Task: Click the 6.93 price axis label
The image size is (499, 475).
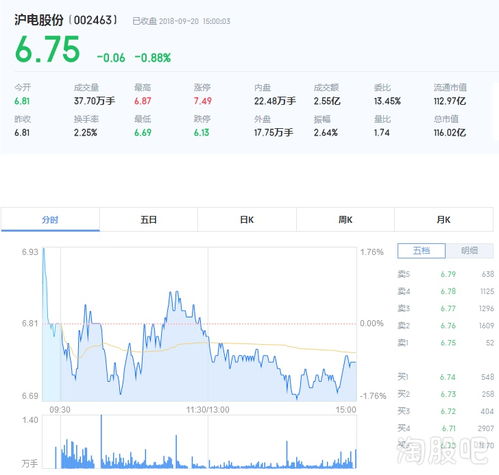Action: point(30,252)
